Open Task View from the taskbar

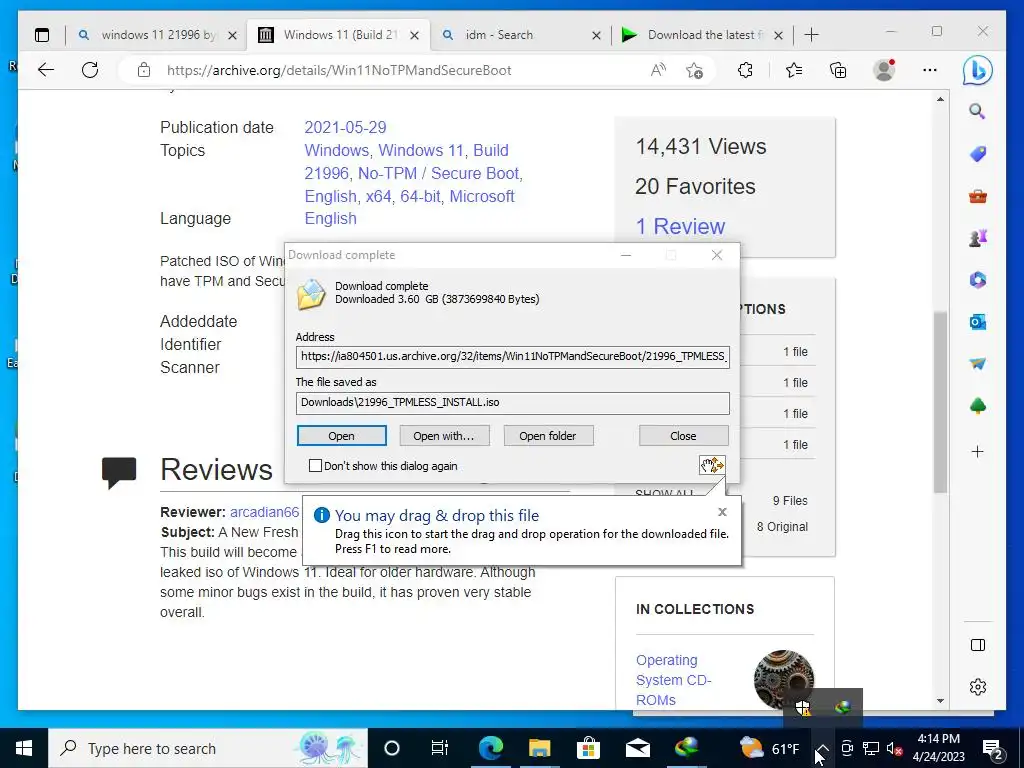click(440, 748)
